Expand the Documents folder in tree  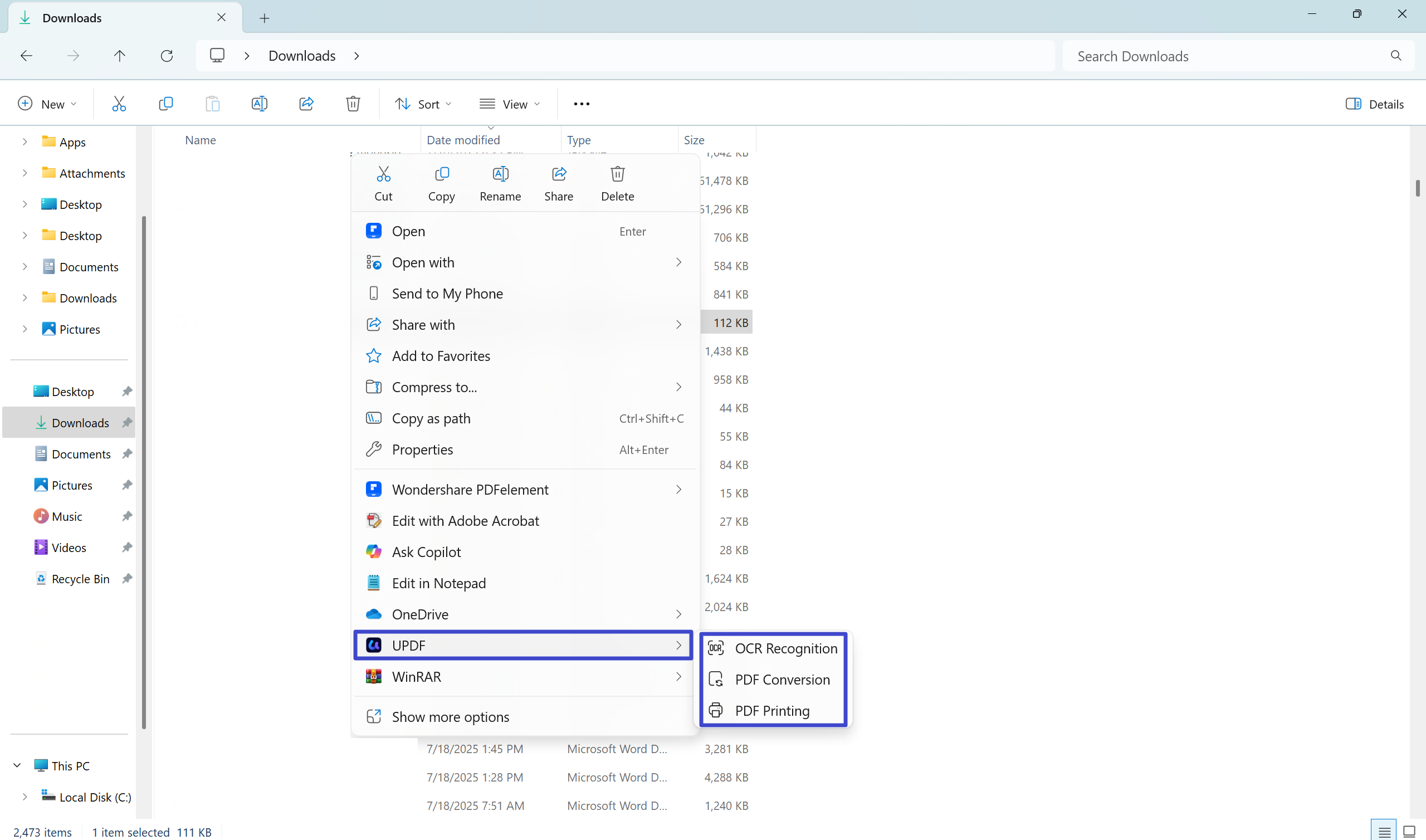[x=25, y=266]
